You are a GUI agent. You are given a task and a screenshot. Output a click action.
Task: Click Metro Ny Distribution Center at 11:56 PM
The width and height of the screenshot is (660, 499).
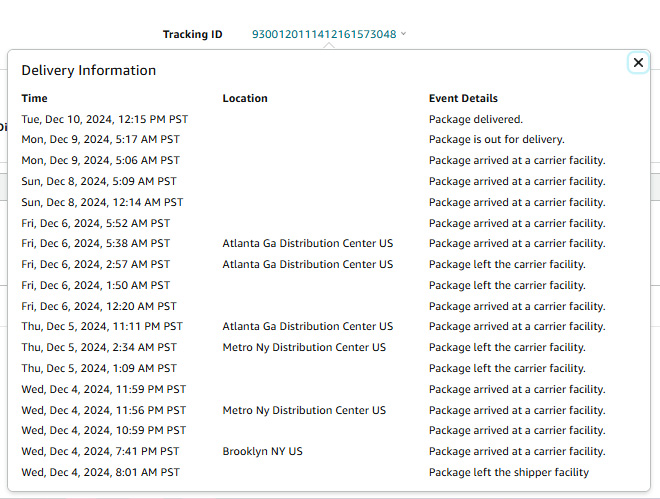[x=304, y=410]
